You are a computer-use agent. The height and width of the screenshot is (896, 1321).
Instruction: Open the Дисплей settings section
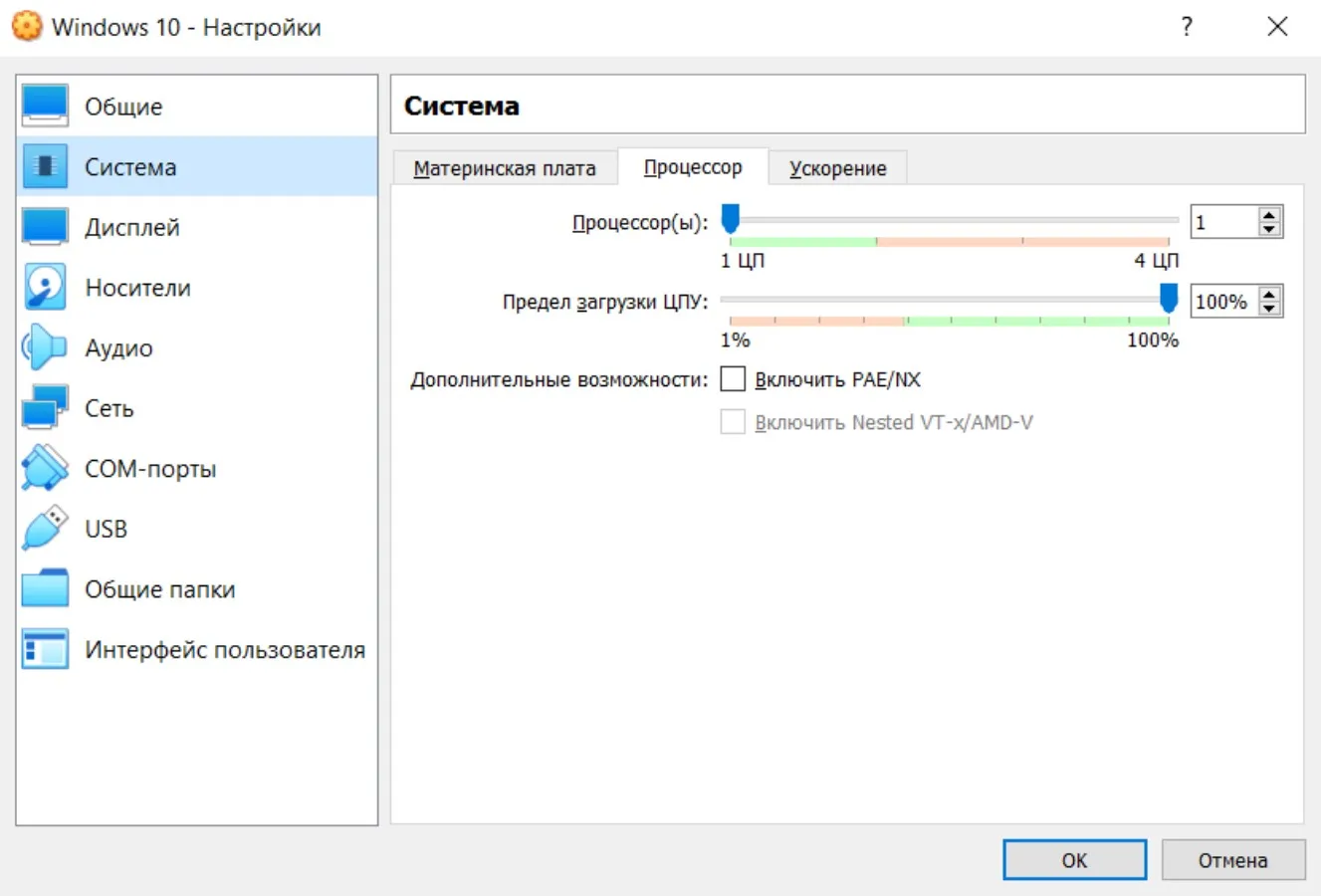point(197,227)
